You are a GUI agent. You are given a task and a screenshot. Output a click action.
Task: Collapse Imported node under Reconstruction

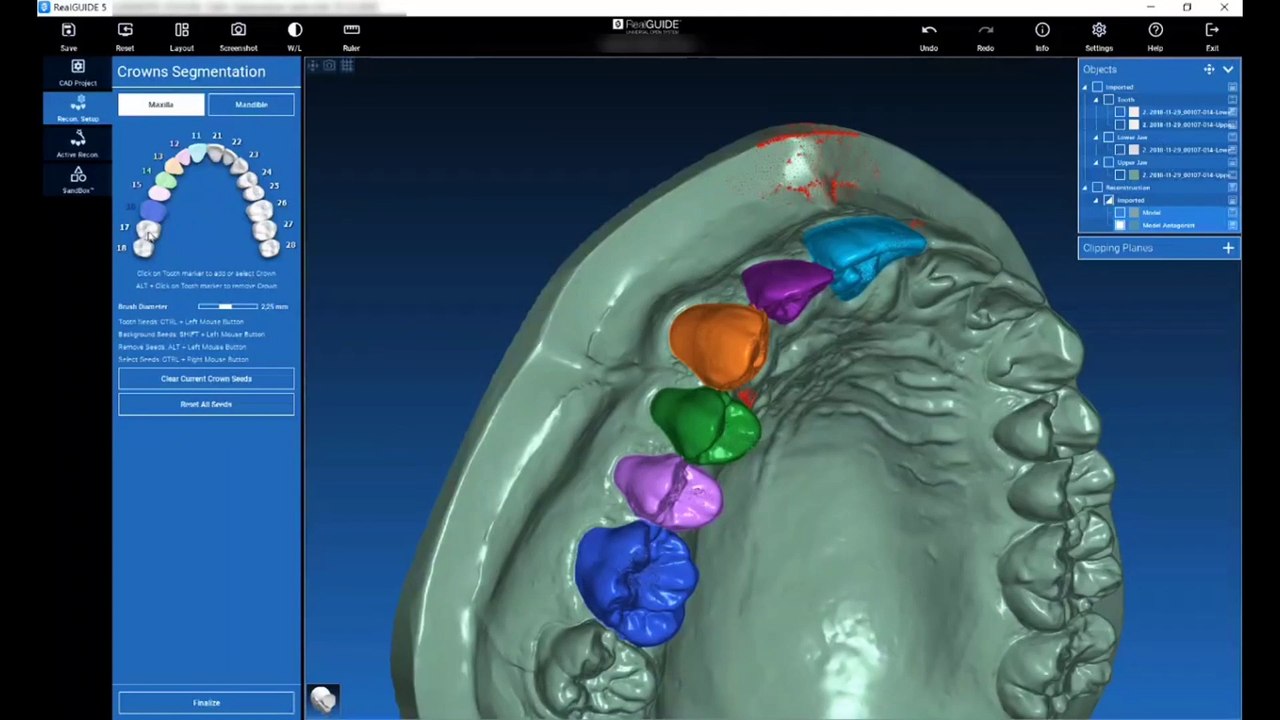(x=1096, y=201)
